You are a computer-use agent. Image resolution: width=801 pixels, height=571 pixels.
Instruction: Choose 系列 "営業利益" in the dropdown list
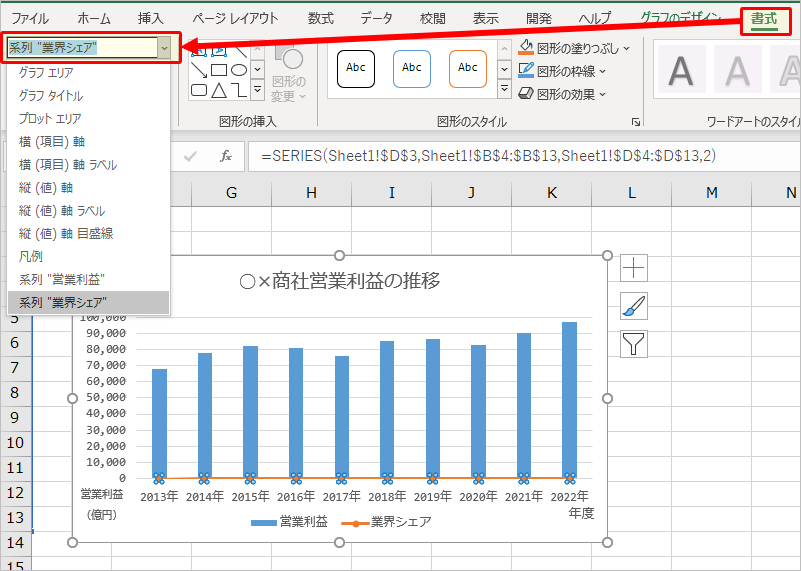coord(62,279)
